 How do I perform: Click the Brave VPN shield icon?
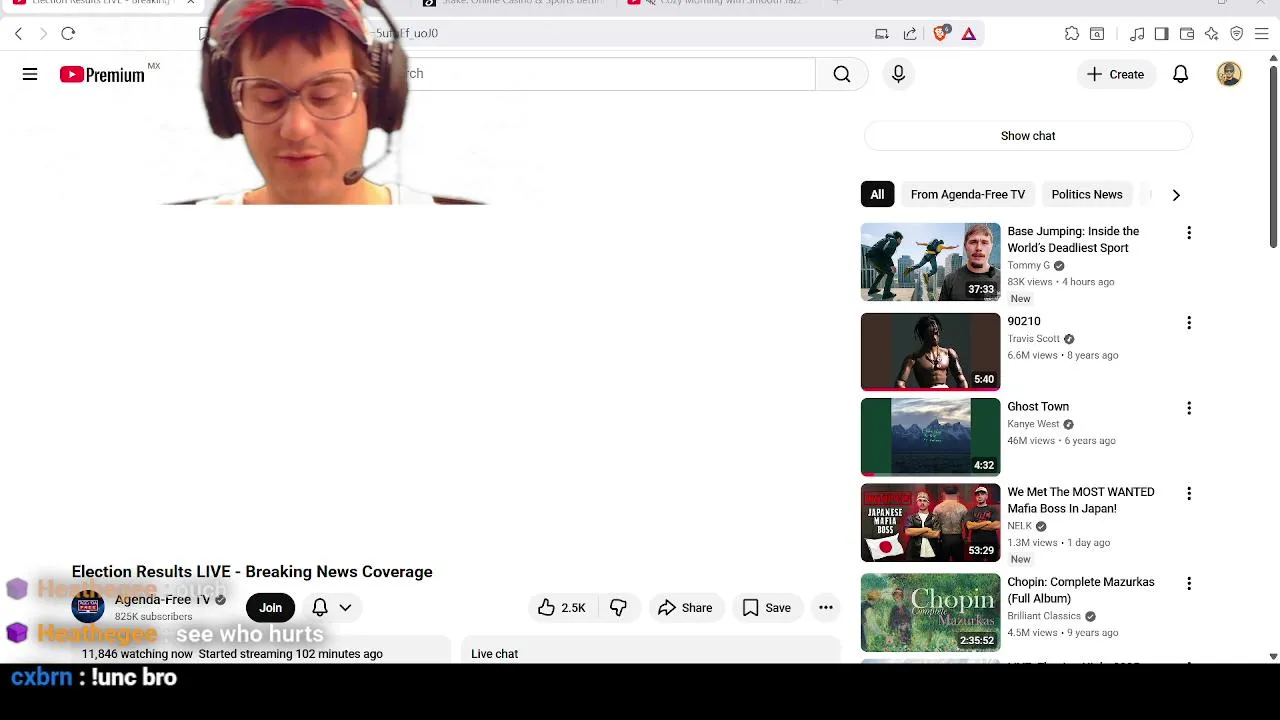[x=1237, y=34]
